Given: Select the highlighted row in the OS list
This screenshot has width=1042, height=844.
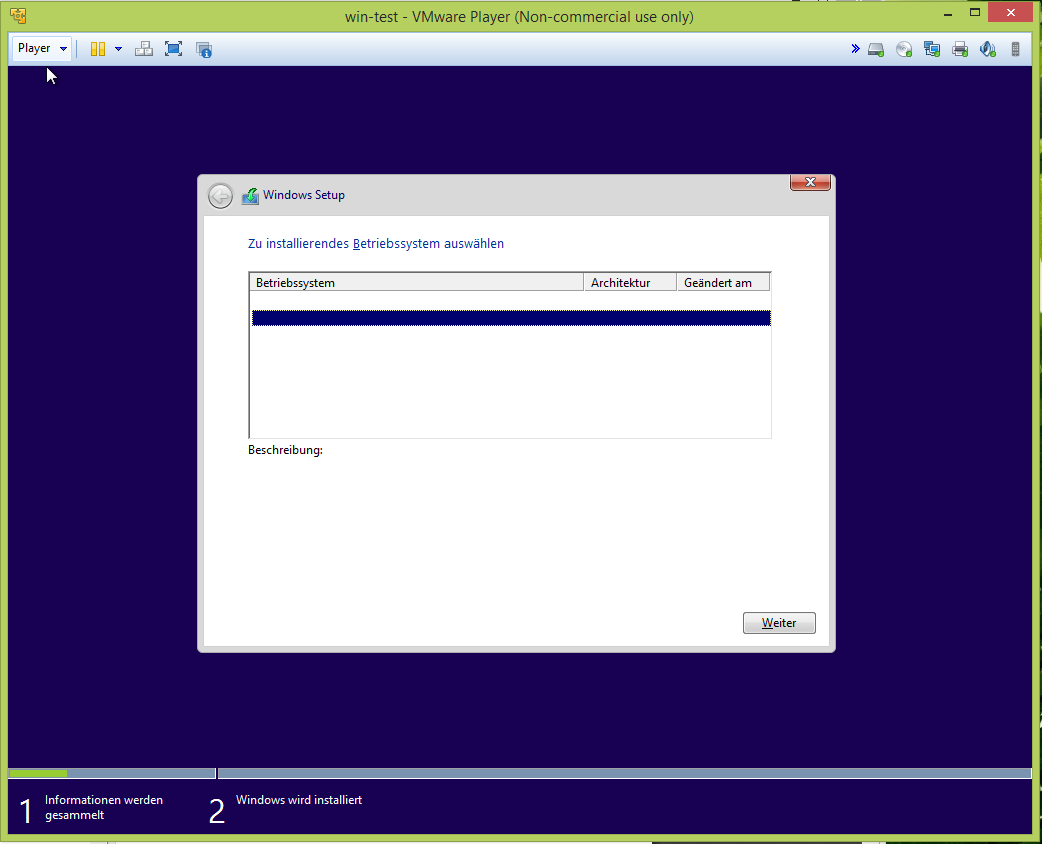Looking at the screenshot, I should pyautogui.click(x=511, y=318).
